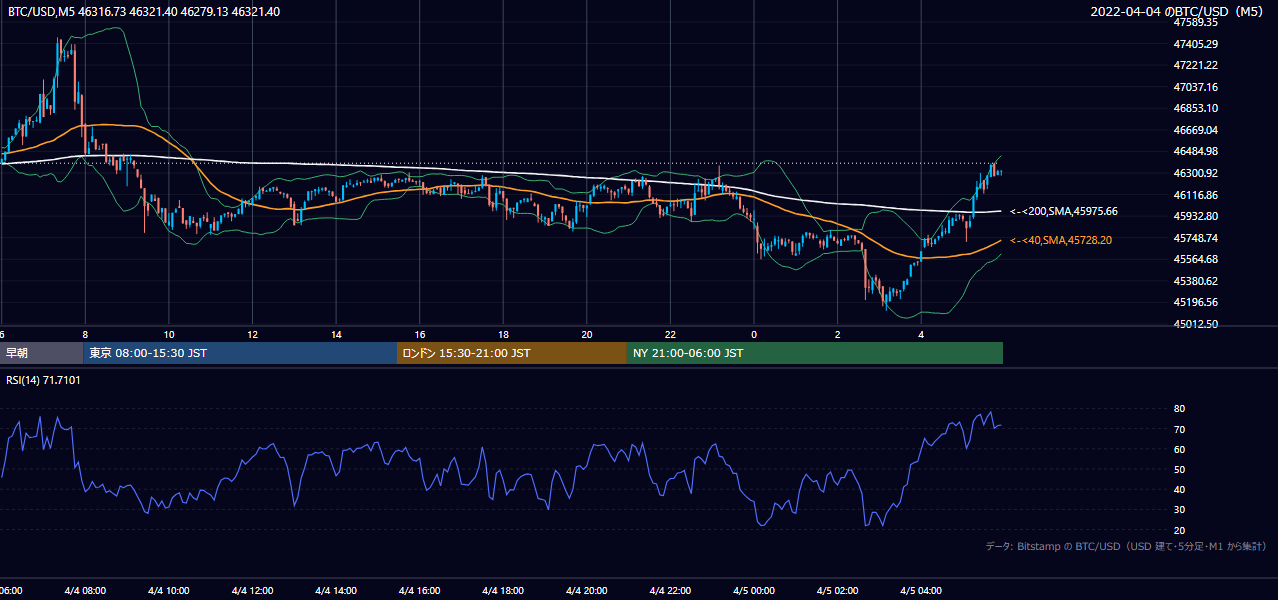
Task: Click hour label 12 under price chart
Action: (253, 335)
